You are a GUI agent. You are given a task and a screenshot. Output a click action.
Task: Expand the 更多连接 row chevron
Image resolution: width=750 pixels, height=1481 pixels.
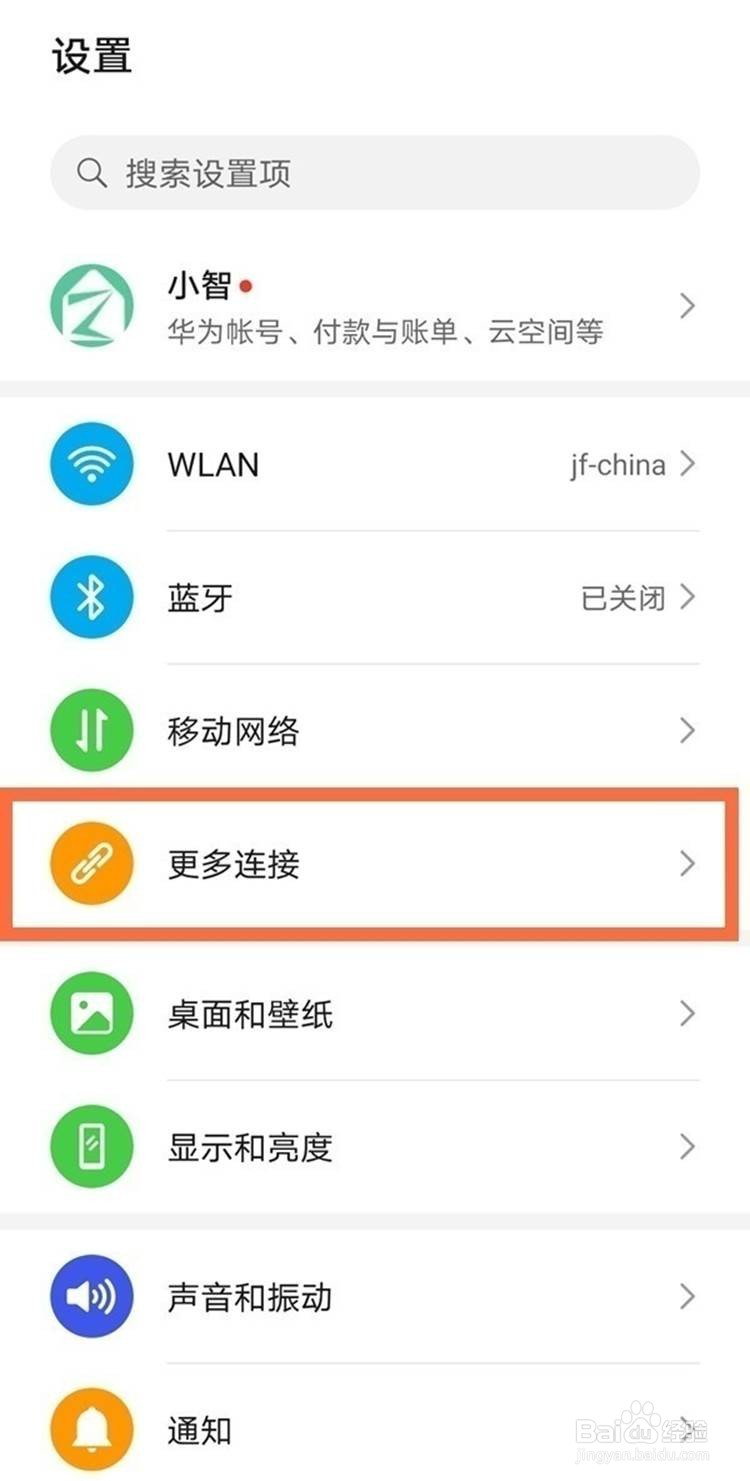(687, 864)
